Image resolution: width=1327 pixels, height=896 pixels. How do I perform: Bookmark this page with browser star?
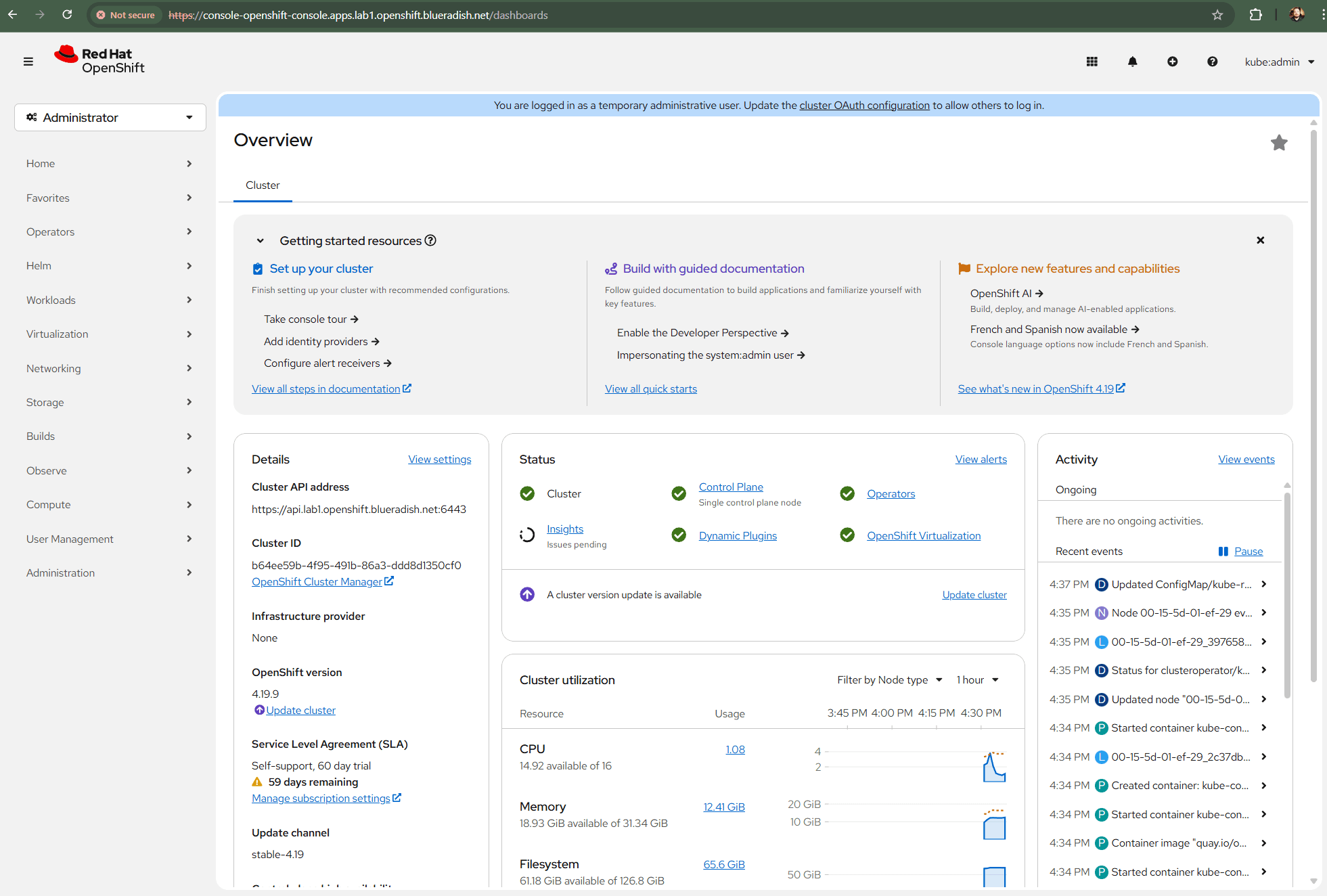[1217, 15]
